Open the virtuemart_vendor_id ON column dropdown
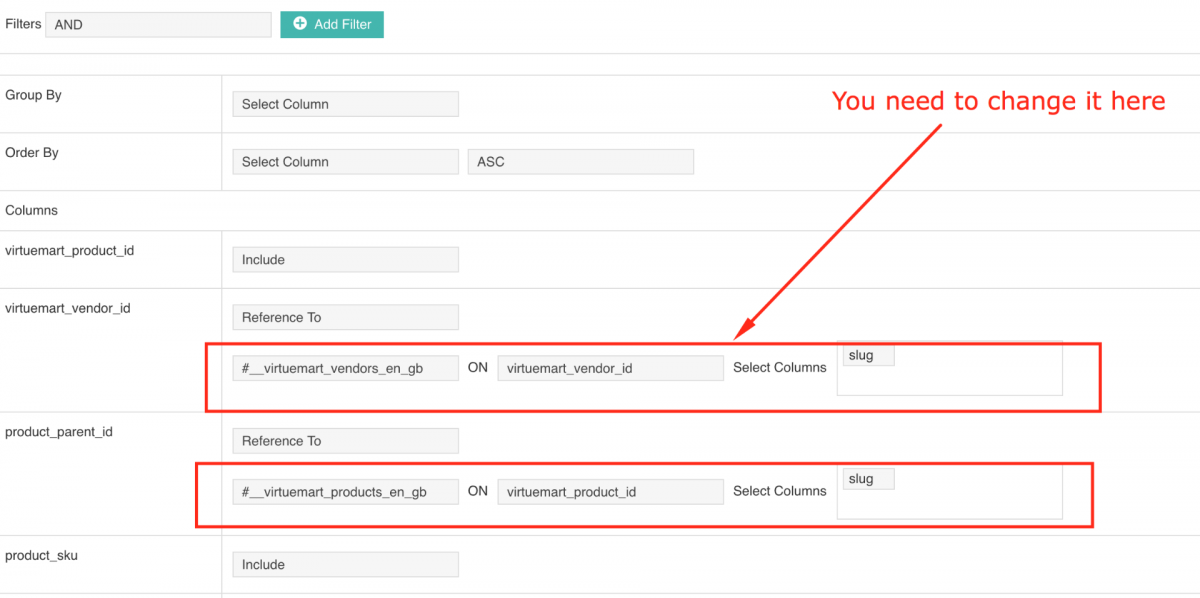 (610, 368)
